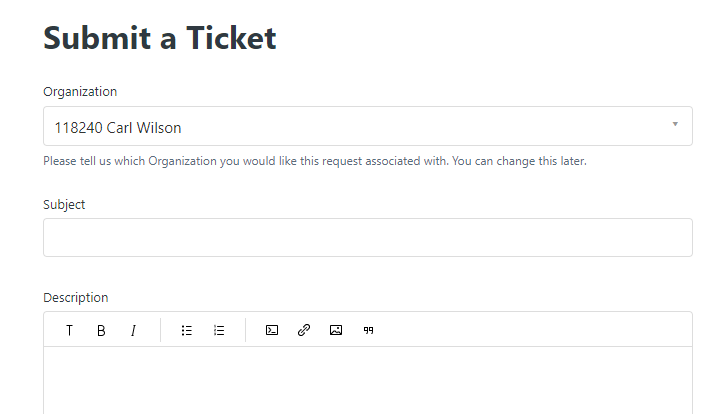The width and height of the screenshot is (718, 414).
Task: Click the Organization field label
Action: (80, 92)
